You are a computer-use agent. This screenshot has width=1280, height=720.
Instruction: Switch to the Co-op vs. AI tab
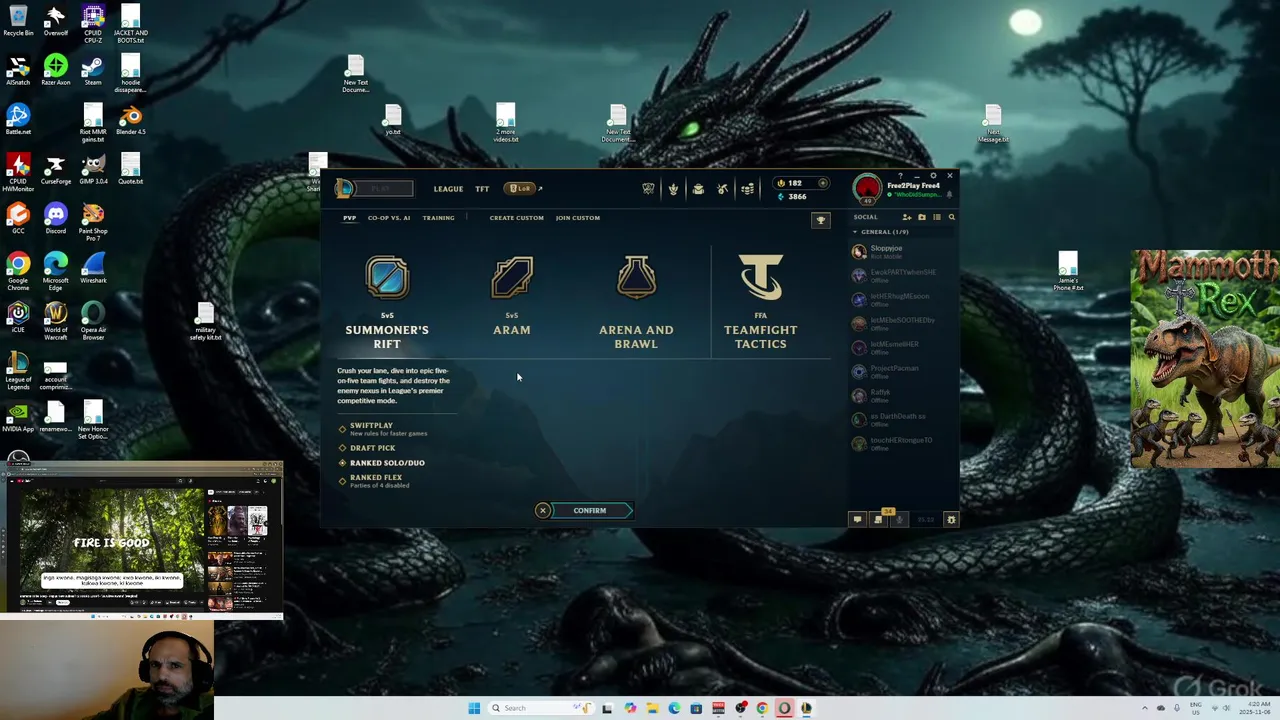click(389, 218)
